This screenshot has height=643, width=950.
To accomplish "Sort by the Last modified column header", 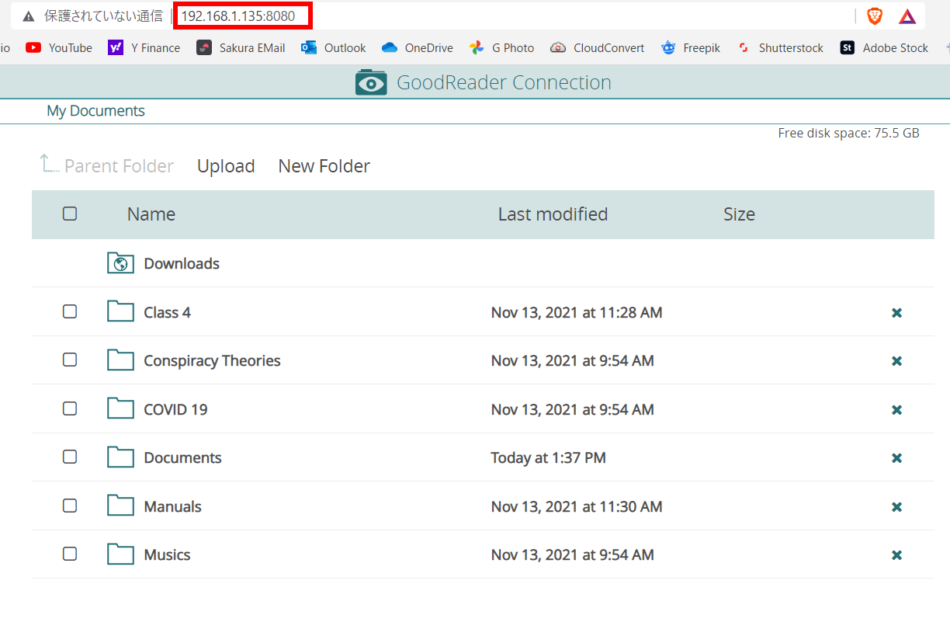I will (x=552, y=214).
